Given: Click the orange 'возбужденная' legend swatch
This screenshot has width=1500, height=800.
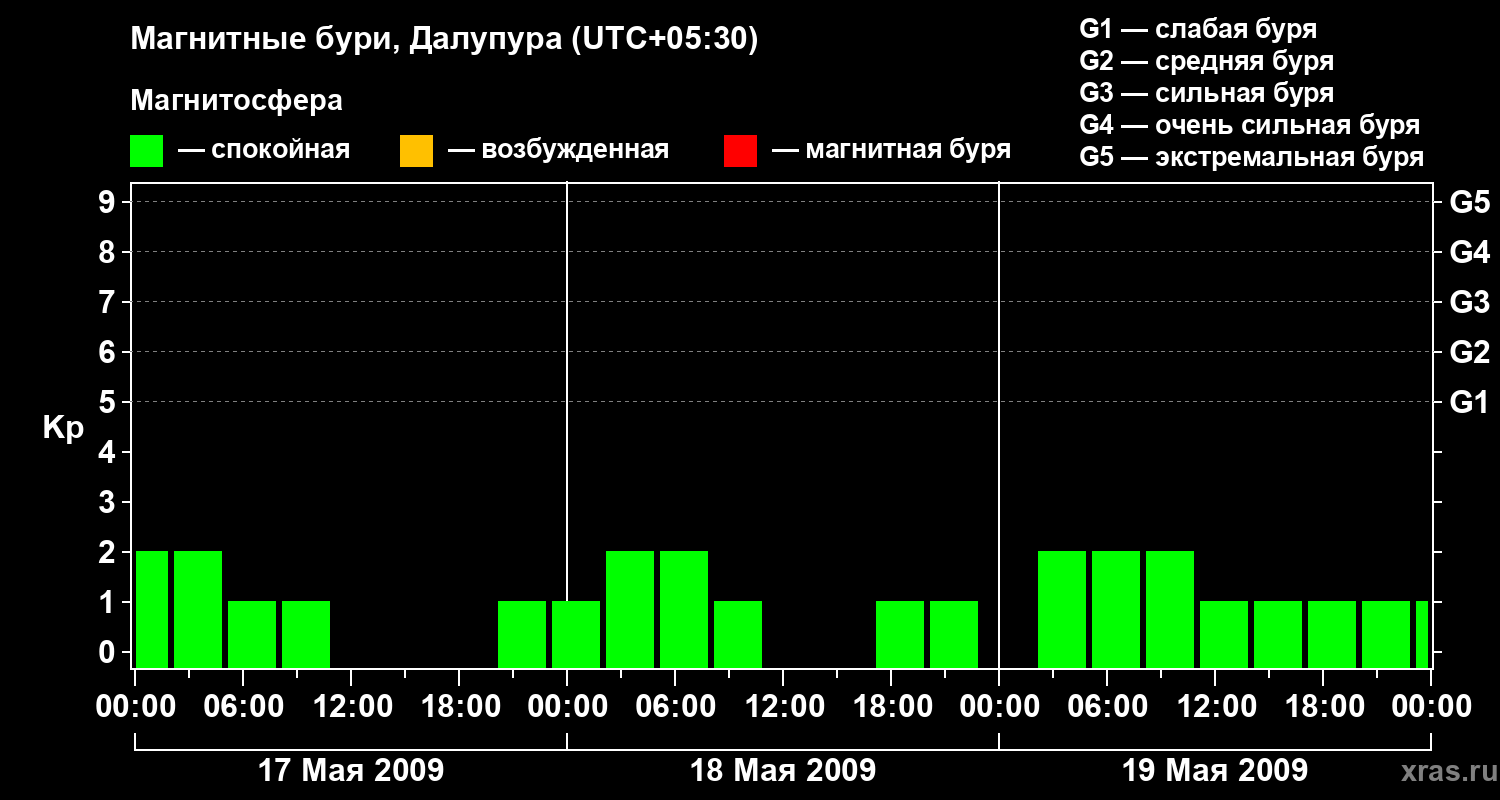Looking at the screenshot, I should point(416,151).
